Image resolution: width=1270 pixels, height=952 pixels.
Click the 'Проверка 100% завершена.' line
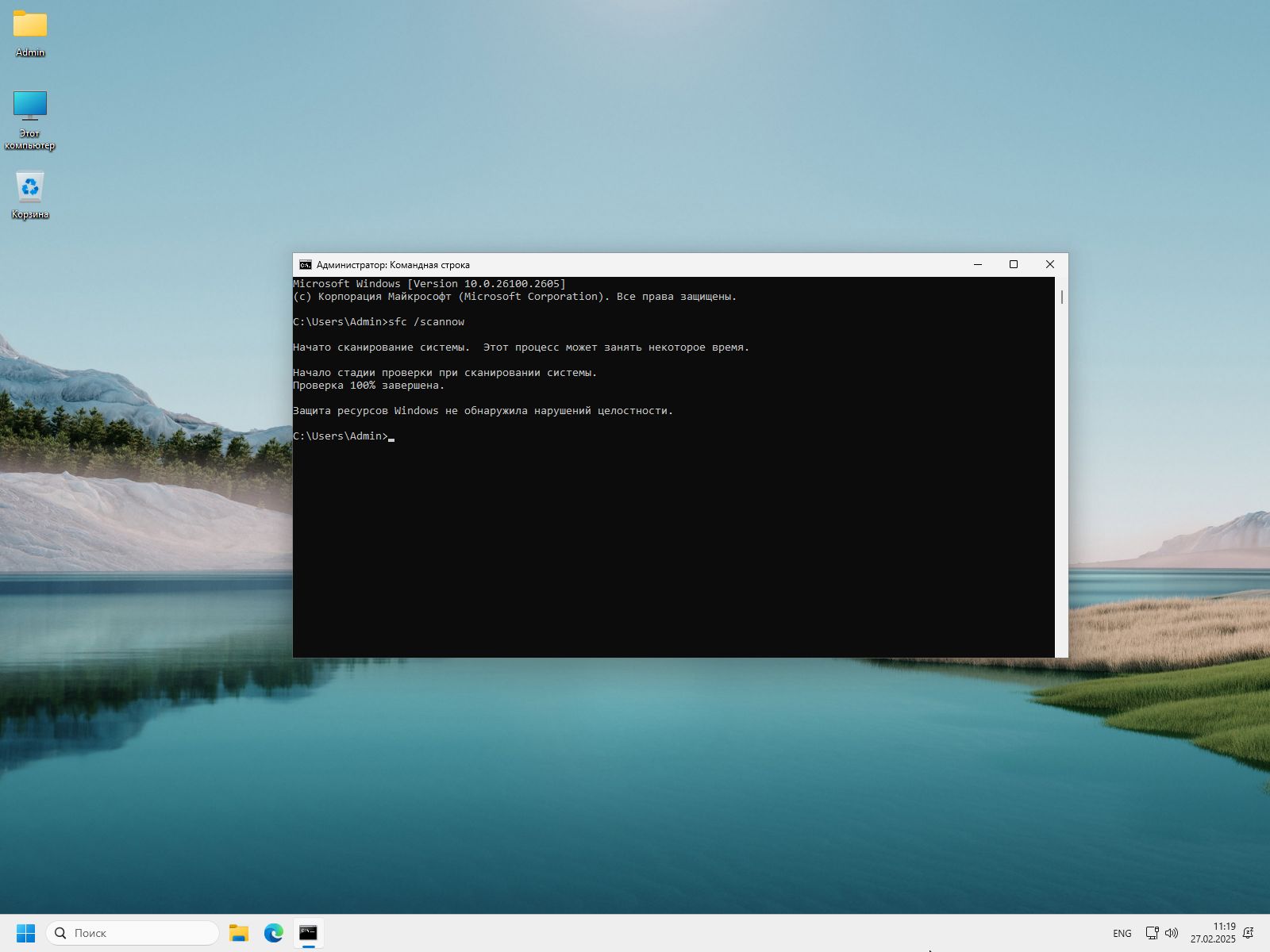coord(369,386)
